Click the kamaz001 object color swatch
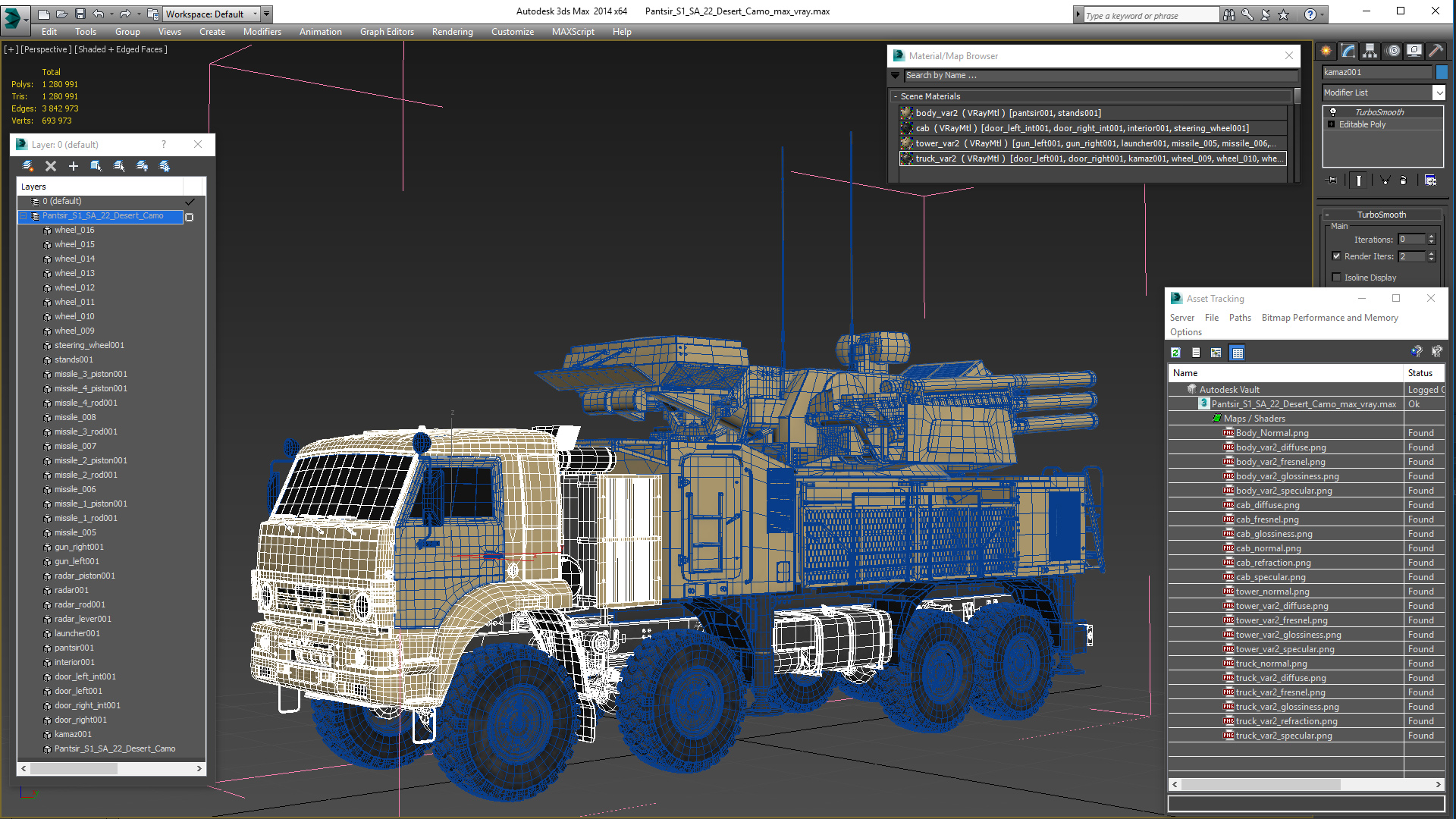1456x819 pixels. tap(1442, 72)
